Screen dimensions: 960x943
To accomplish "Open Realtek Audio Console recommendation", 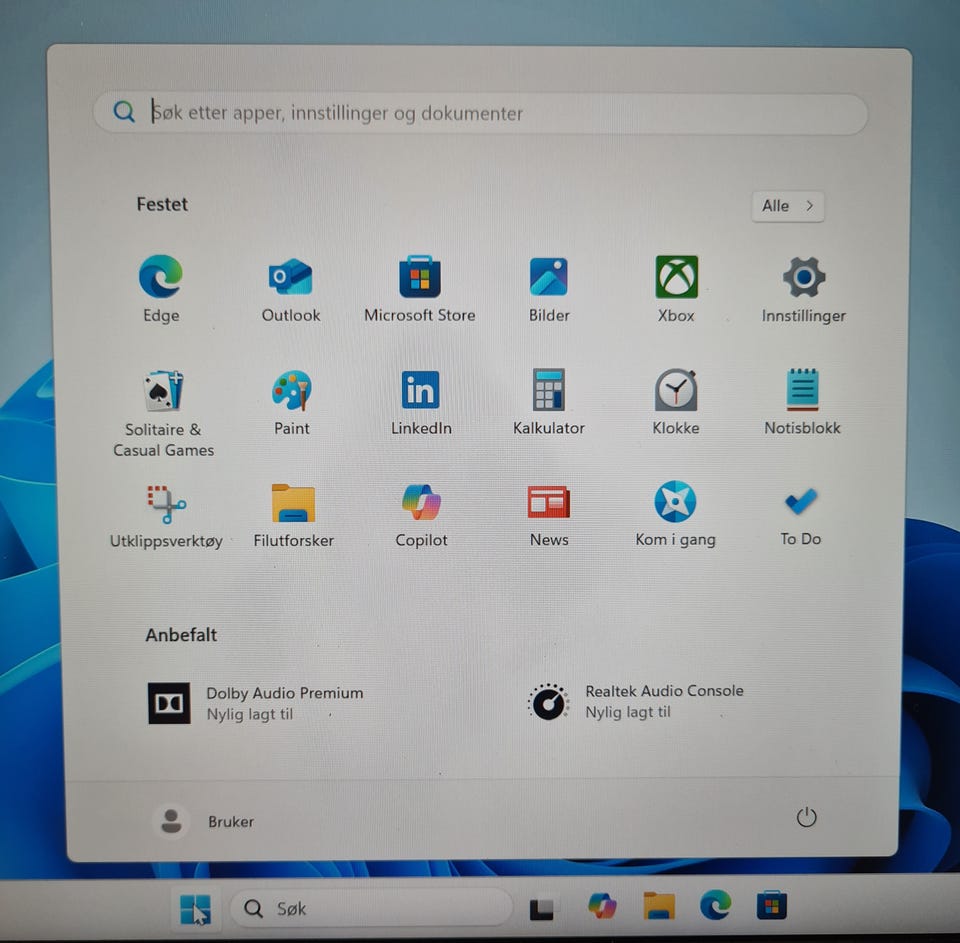I will point(636,702).
